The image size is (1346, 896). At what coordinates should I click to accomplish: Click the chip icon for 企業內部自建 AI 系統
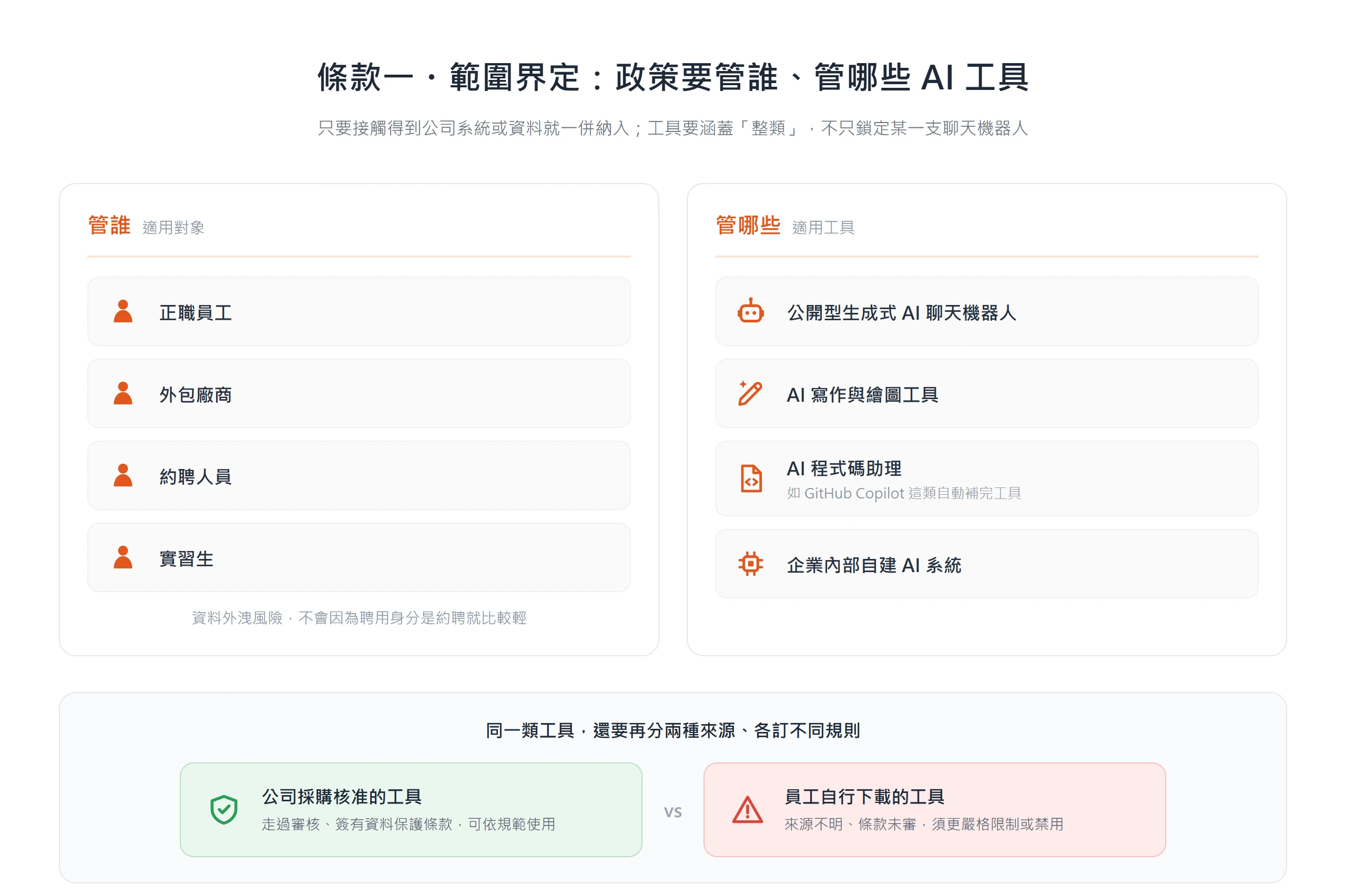pos(751,564)
